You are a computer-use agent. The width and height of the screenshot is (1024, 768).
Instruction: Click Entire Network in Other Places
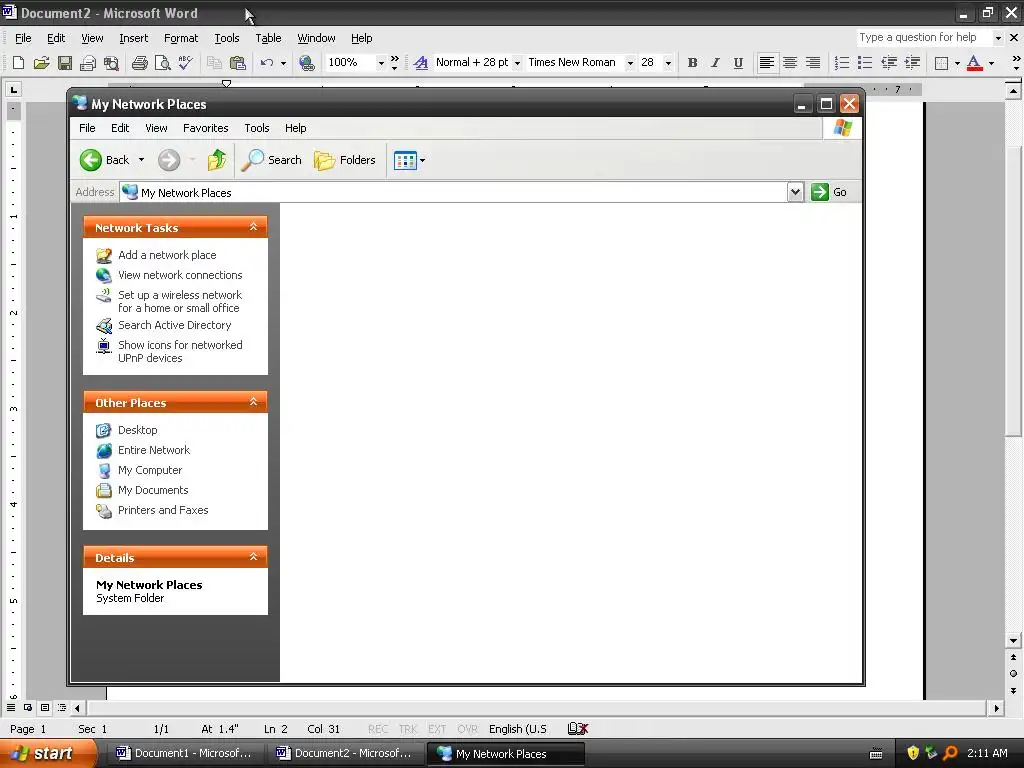coord(153,450)
